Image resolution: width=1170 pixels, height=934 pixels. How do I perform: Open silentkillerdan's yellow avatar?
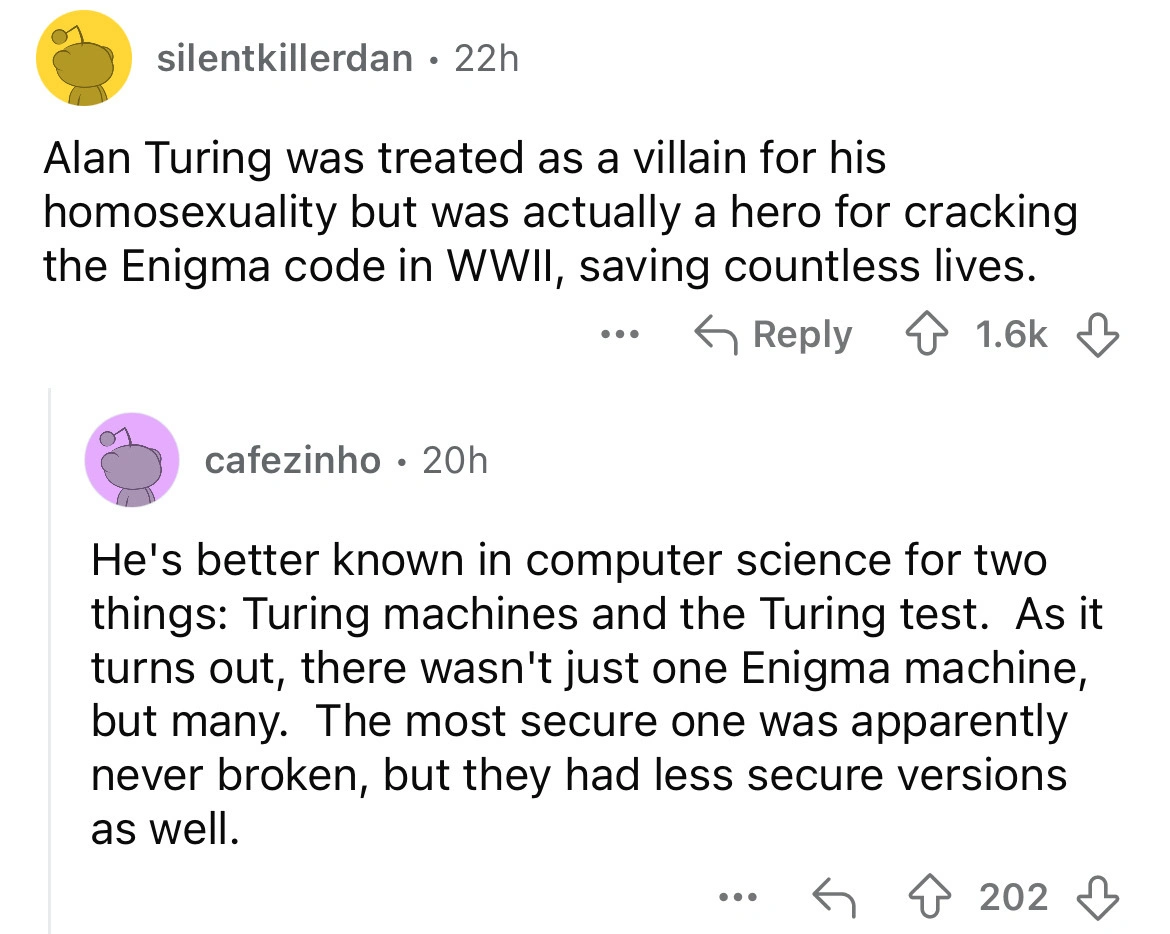pos(84,58)
